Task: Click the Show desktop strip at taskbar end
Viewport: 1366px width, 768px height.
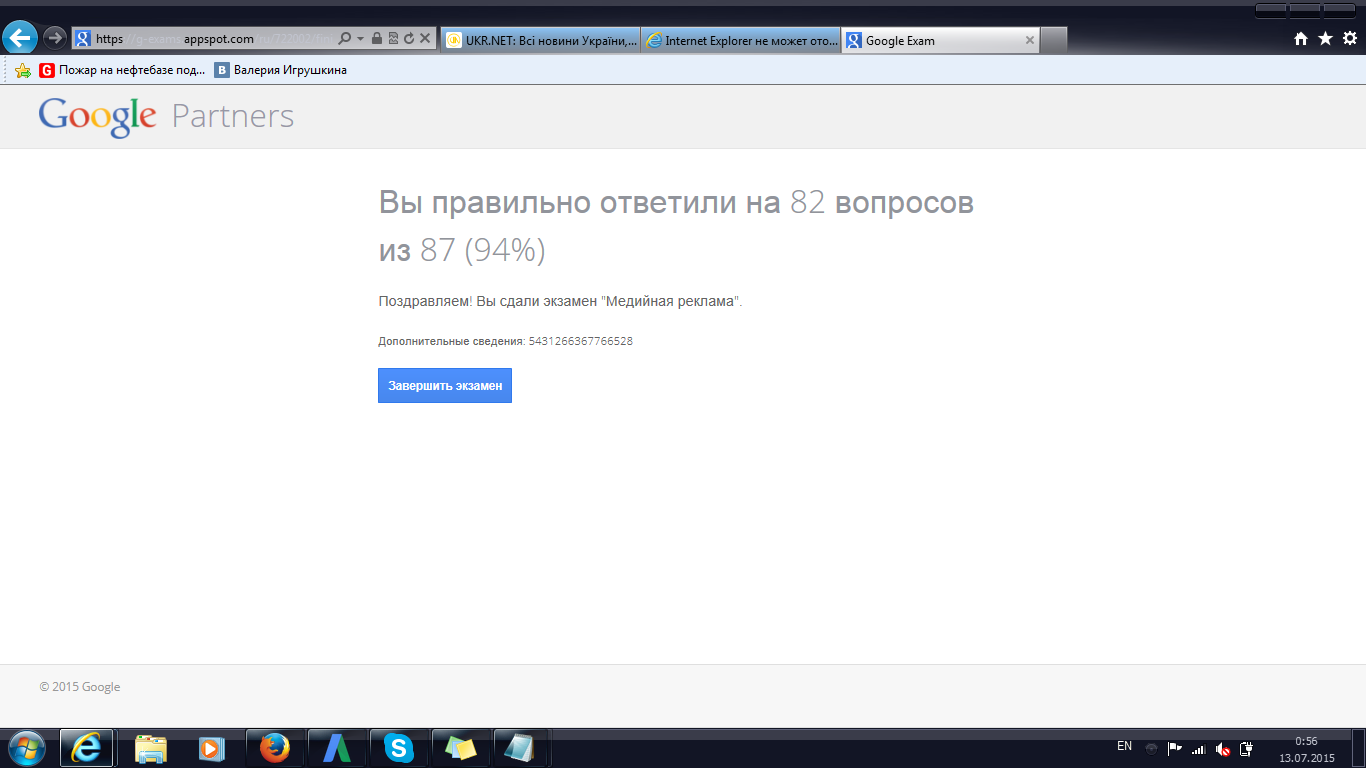Action: pyautogui.click(x=1359, y=748)
